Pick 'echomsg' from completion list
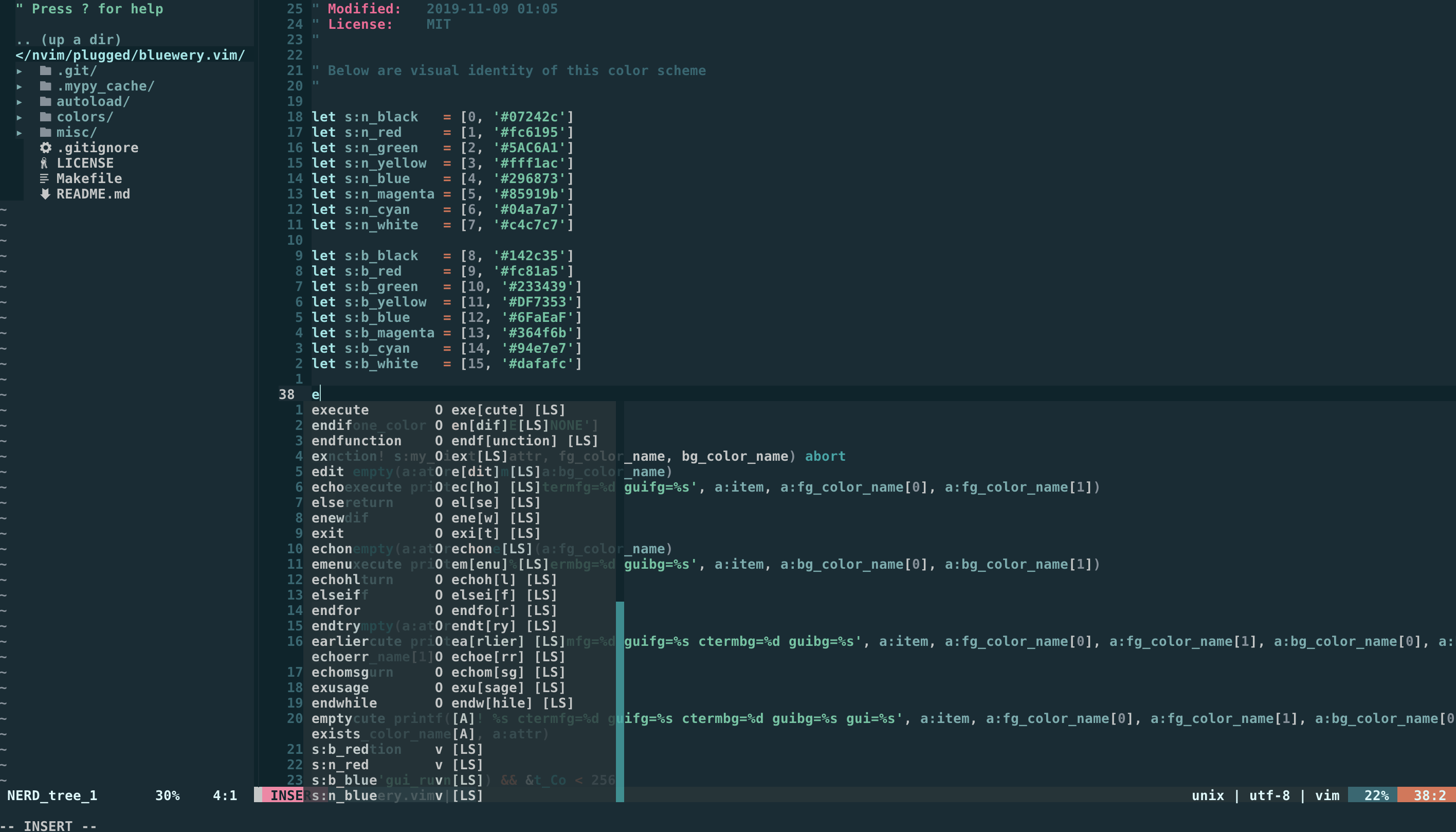Screen dimensions: 1456x832 (339, 672)
